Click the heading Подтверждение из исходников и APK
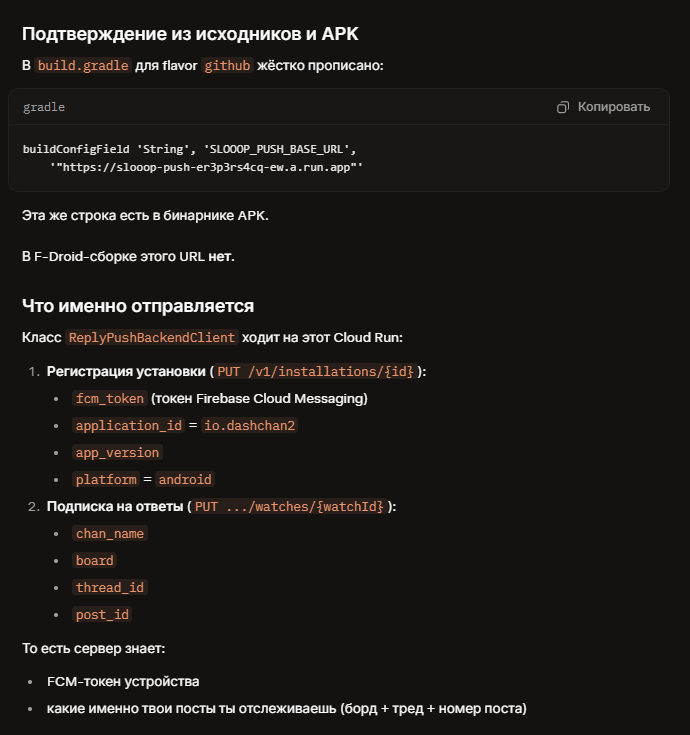690x735 pixels. (x=190, y=34)
